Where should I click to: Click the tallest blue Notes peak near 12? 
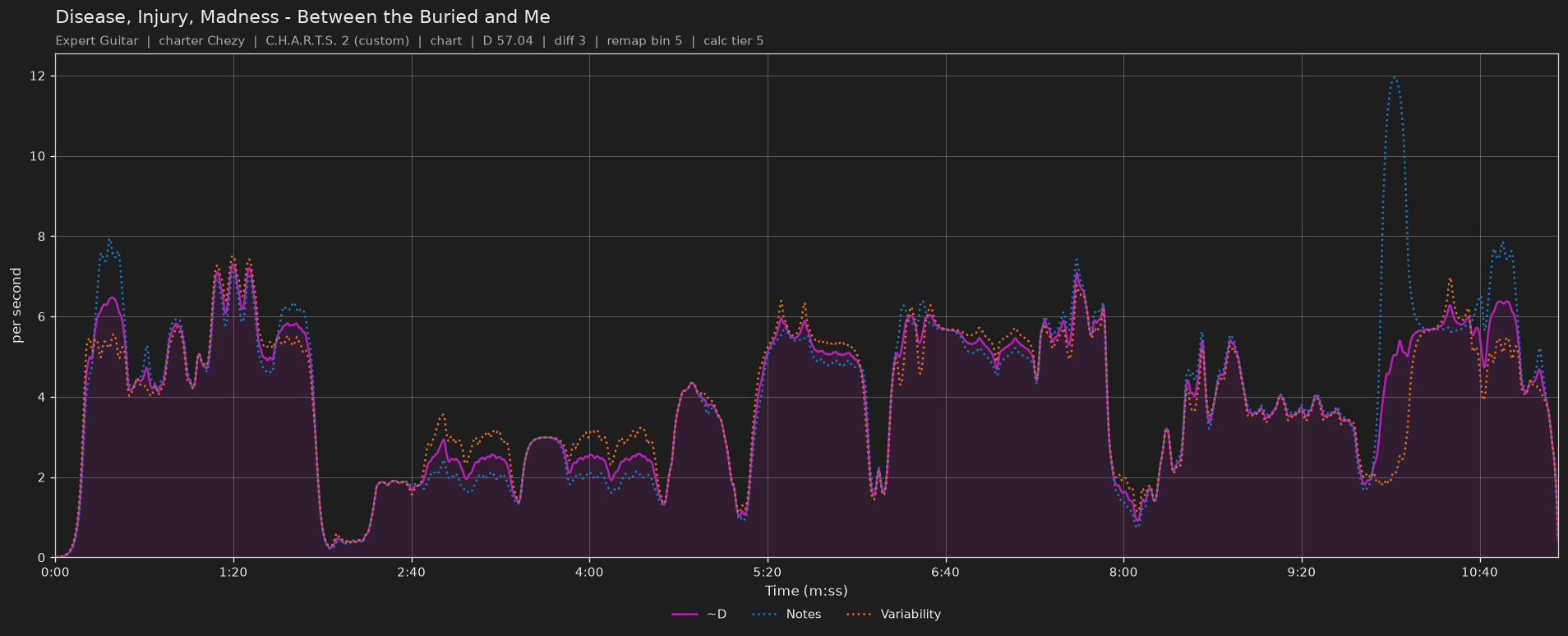(x=1395, y=77)
